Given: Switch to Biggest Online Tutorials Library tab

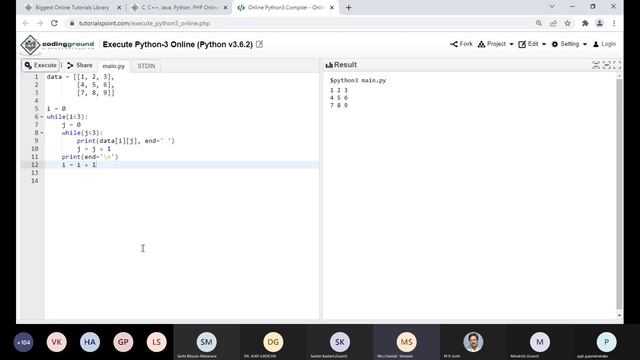Looking at the screenshot, I should pos(72,7).
